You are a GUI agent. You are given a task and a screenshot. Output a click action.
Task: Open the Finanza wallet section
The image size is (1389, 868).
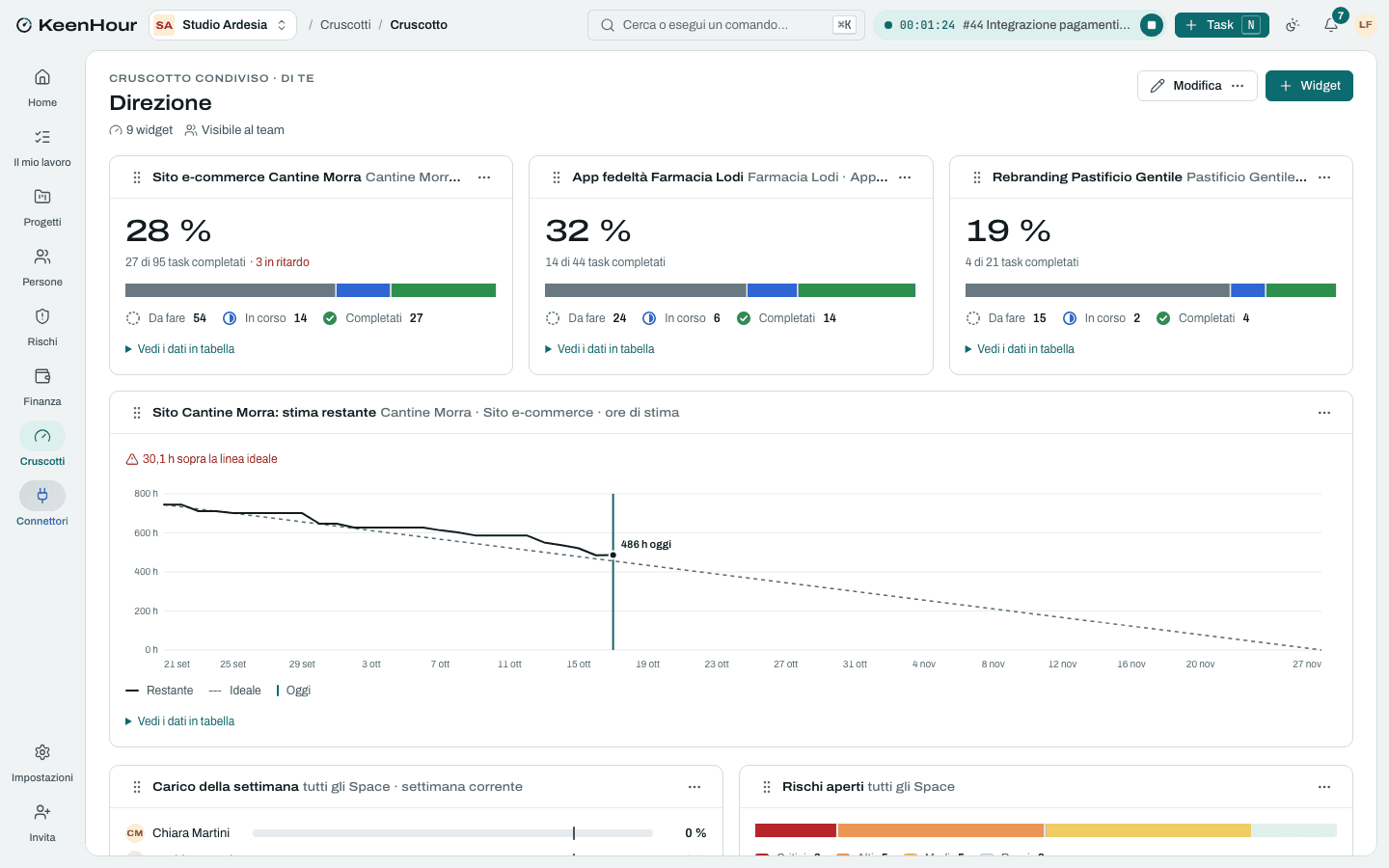pos(42,387)
